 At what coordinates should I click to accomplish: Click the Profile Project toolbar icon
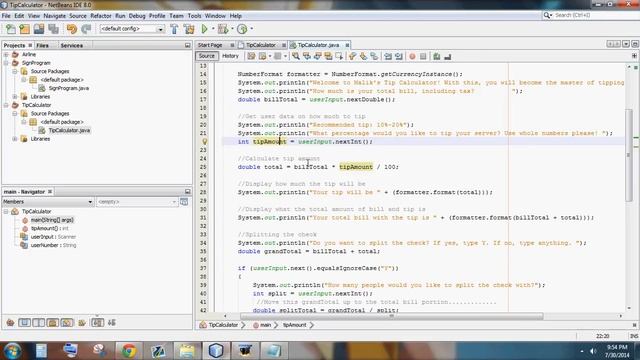coord(242,29)
